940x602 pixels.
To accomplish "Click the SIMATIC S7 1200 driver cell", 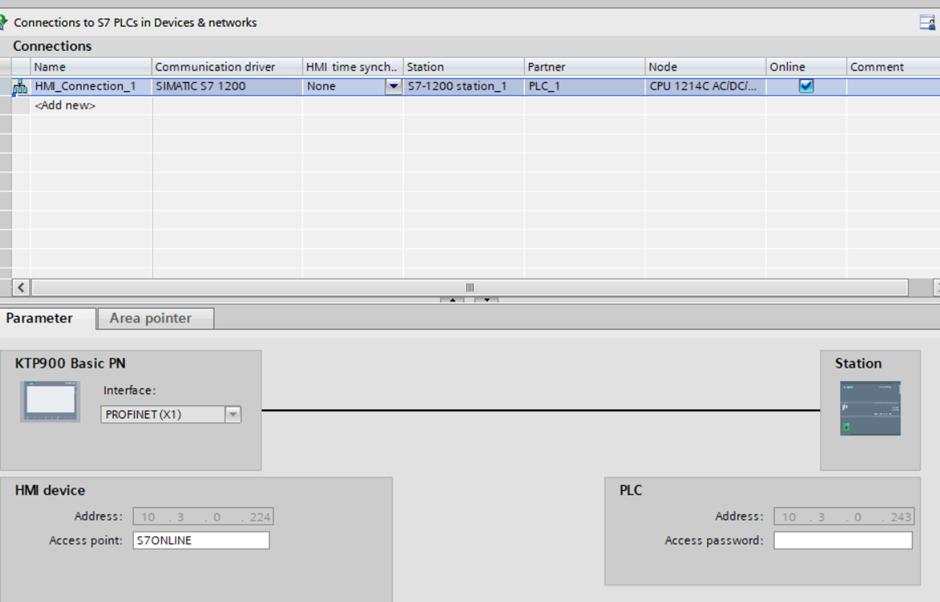I will tap(227, 86).
